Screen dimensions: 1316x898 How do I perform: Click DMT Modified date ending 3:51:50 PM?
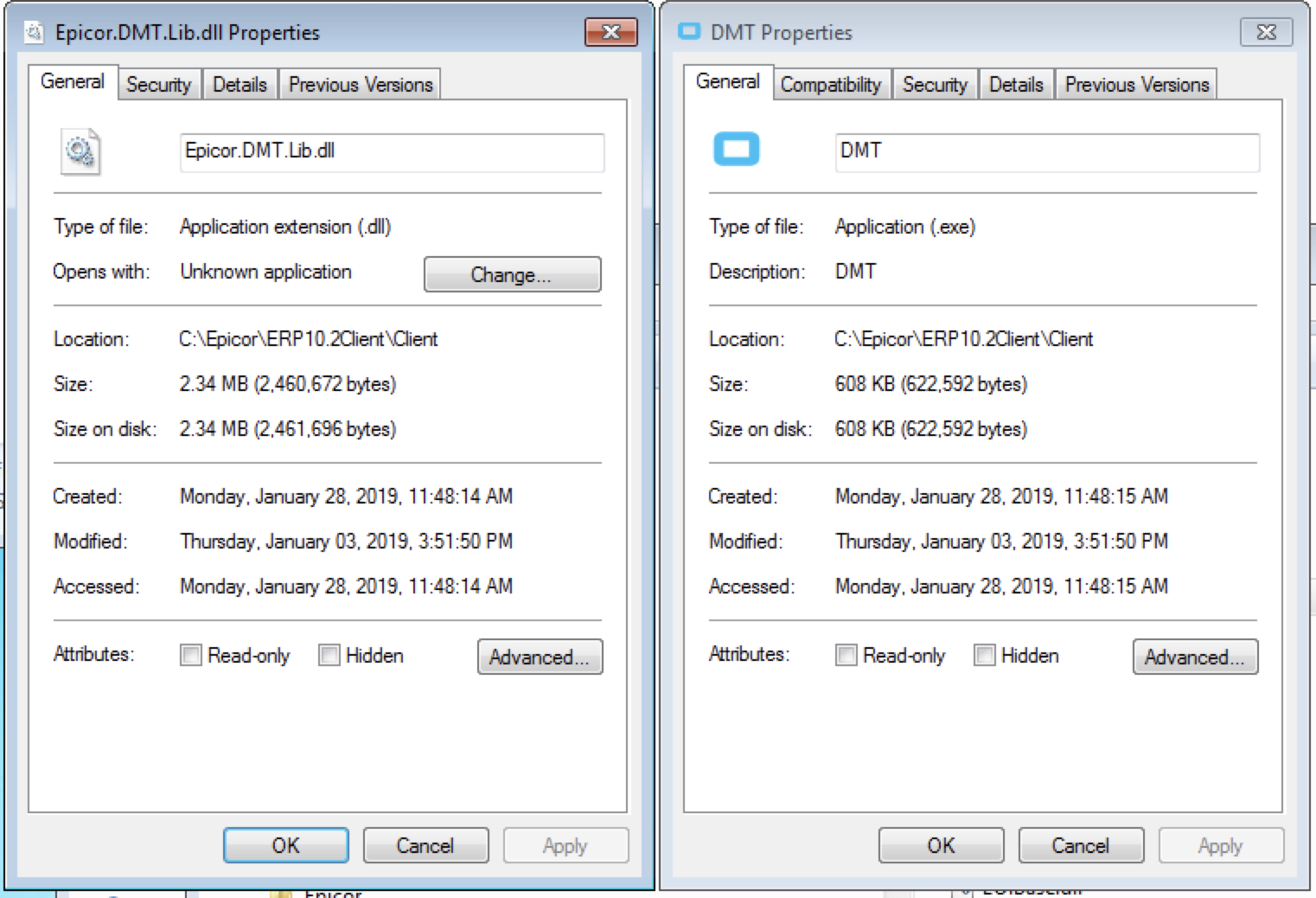[1001, 542]
